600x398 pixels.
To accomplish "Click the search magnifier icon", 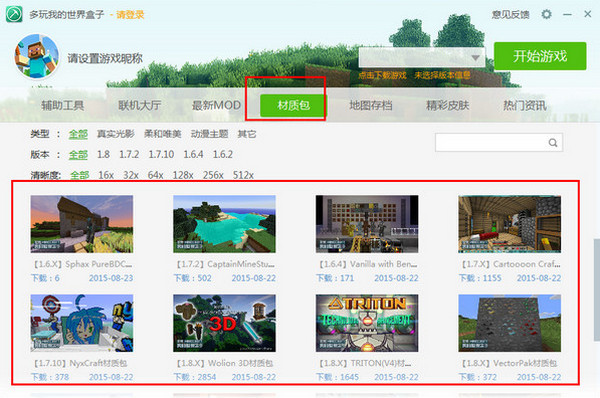I will pos(553,143).
